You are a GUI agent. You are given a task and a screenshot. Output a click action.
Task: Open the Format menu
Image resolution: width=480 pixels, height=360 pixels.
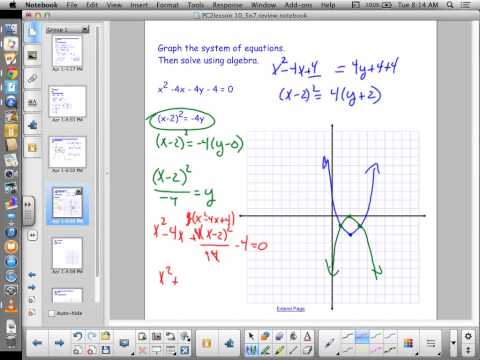(167, 5)
